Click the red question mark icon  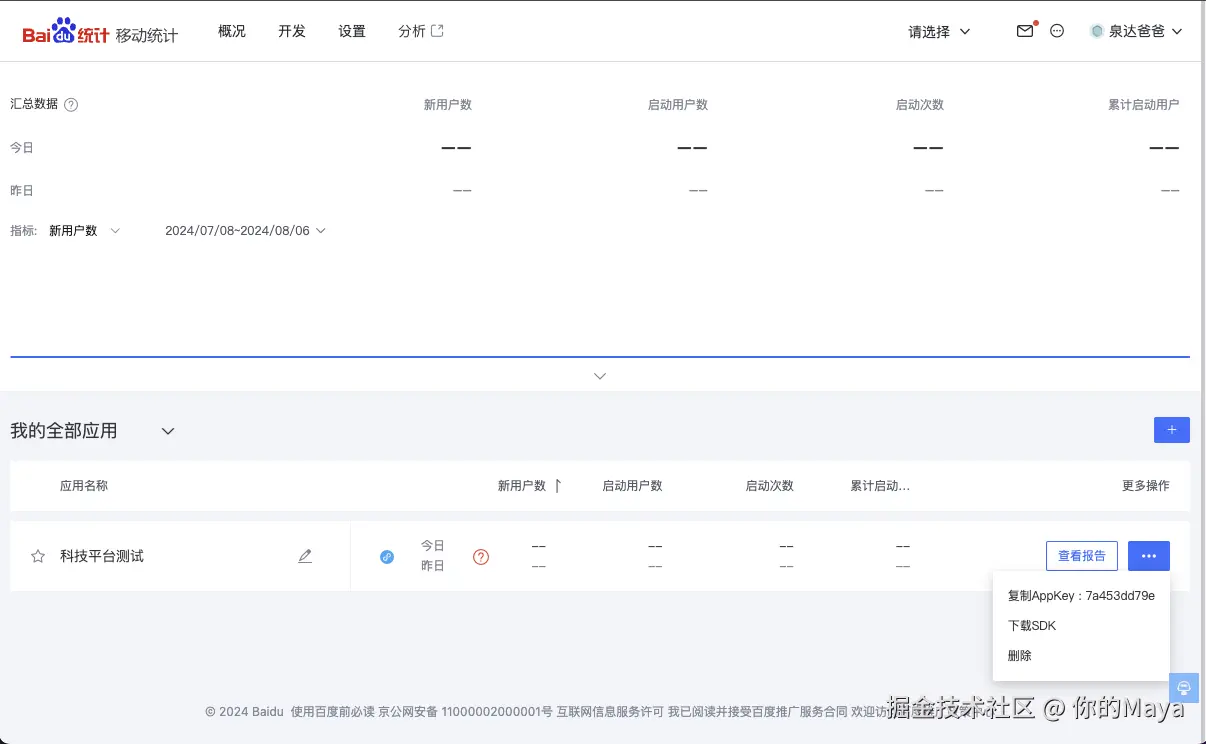[481, 557]
